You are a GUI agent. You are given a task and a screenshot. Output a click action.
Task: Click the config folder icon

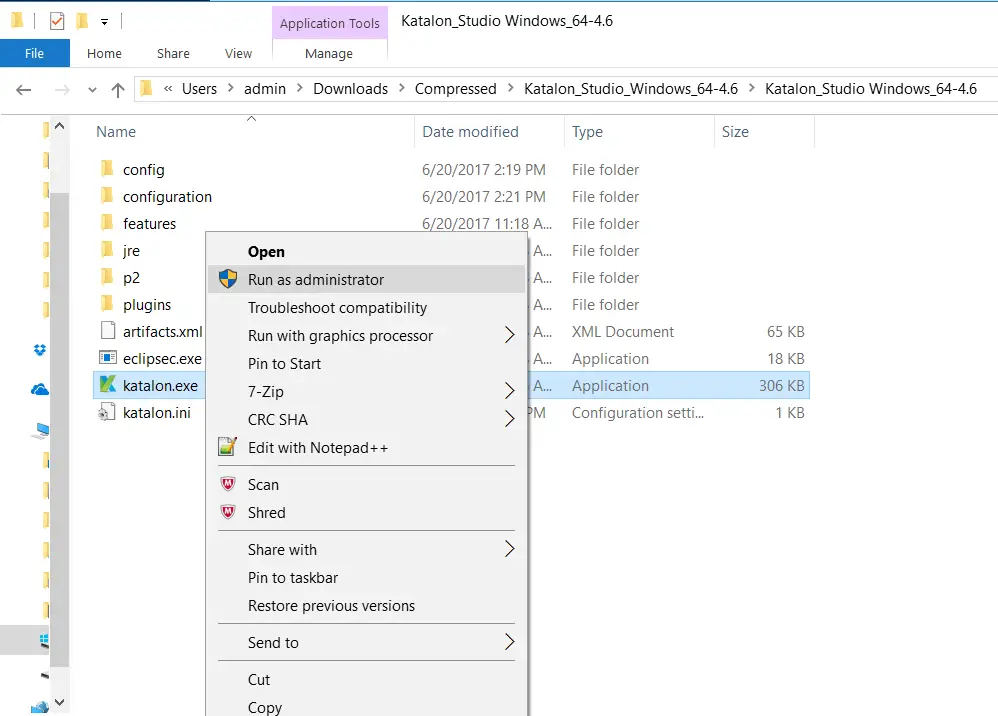107,169
